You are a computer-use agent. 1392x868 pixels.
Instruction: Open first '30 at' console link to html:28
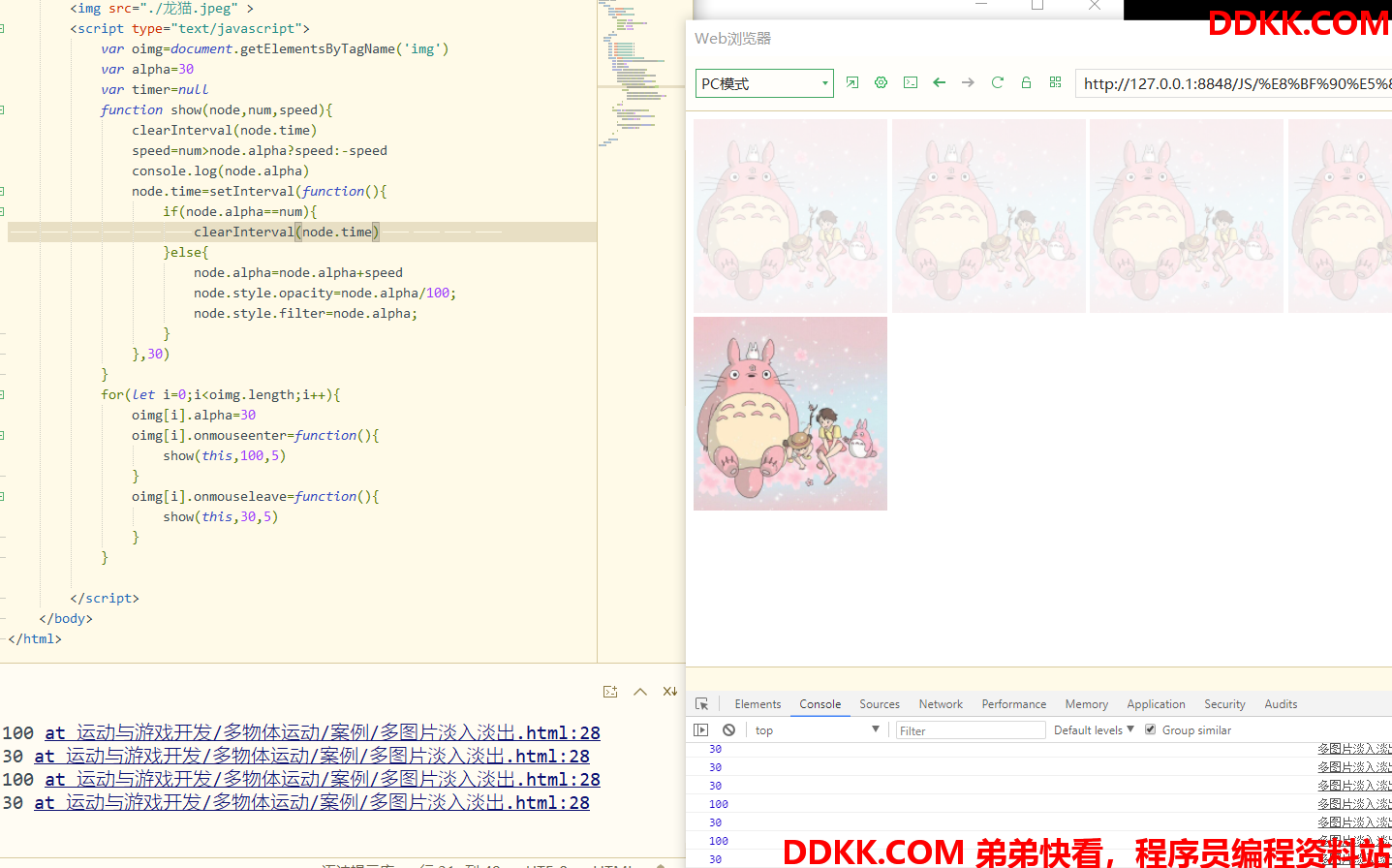pyautogui.click(x=312, y=757)
